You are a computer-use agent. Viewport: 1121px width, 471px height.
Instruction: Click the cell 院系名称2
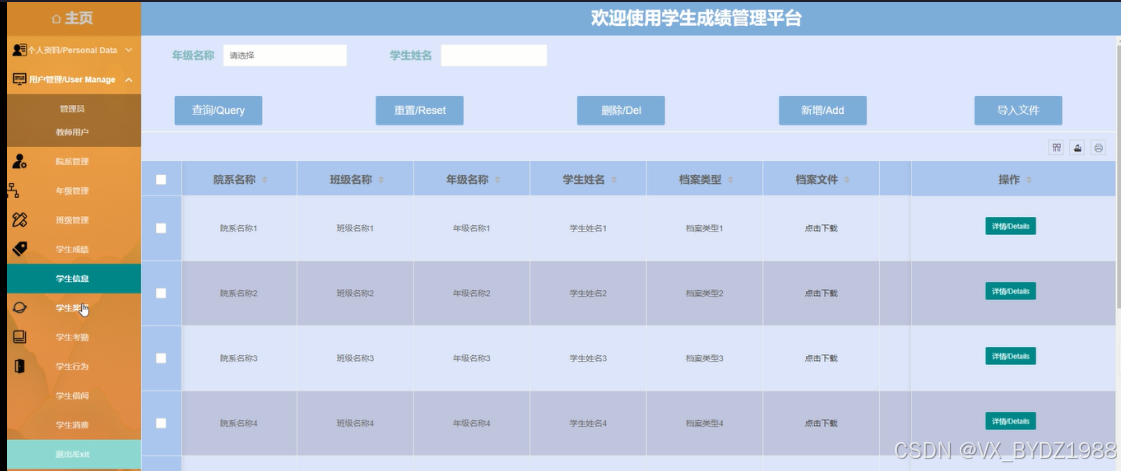point(239,293)
